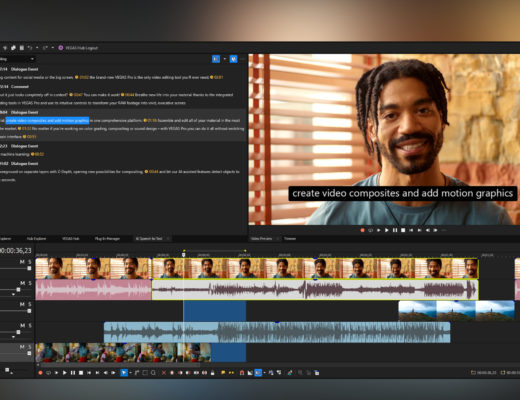Open the Normal Edit tool dropdown arrow
The width and height of the screenshot is (520, 400).
(130, 373)
